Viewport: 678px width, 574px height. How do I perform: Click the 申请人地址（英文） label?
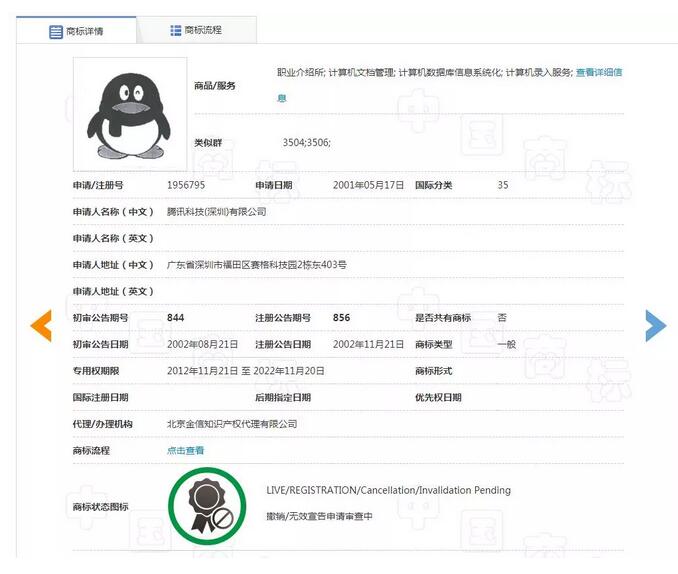tap(113, 291)
